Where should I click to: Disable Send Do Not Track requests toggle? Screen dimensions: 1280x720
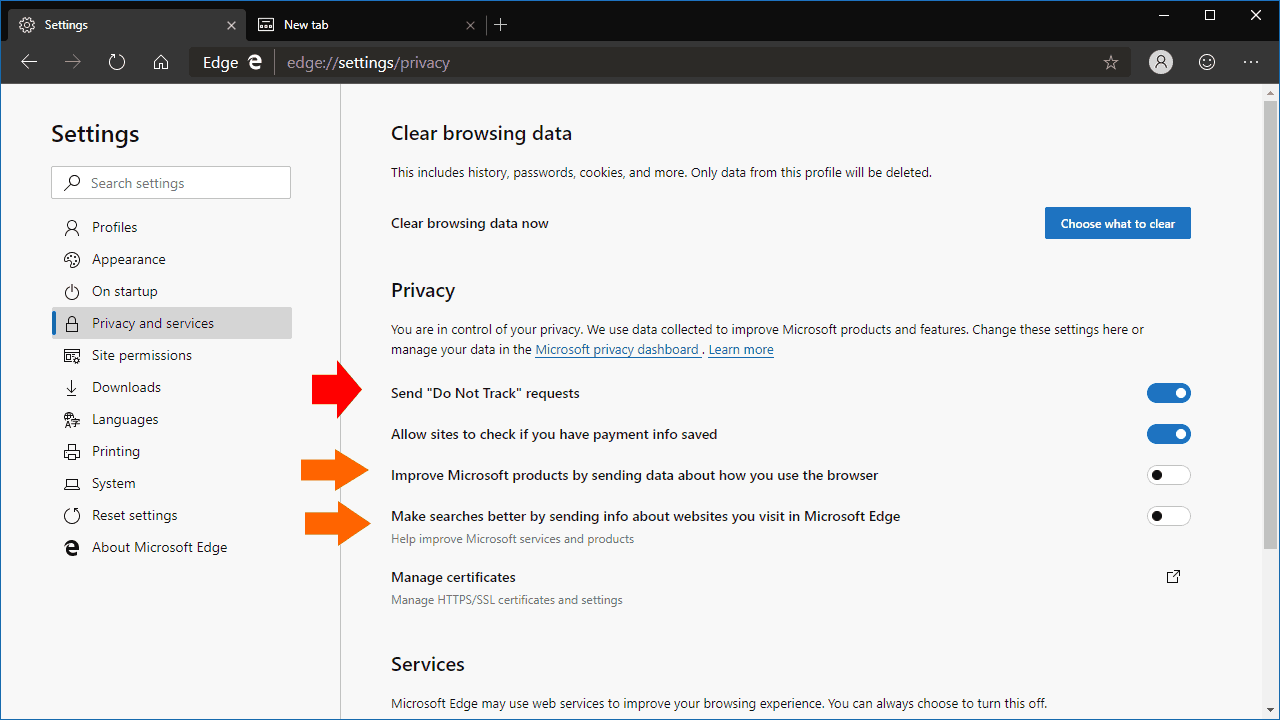1169,393
